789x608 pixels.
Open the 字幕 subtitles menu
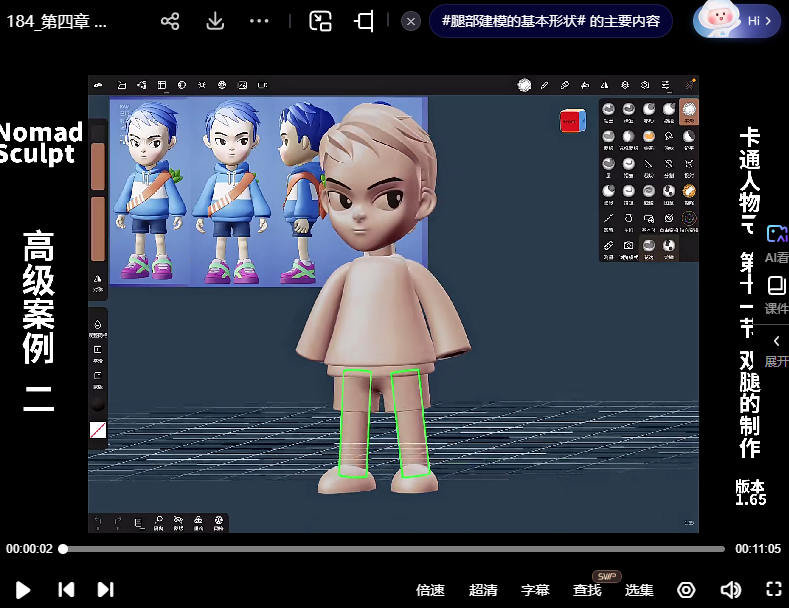click(x=535, y=590)
